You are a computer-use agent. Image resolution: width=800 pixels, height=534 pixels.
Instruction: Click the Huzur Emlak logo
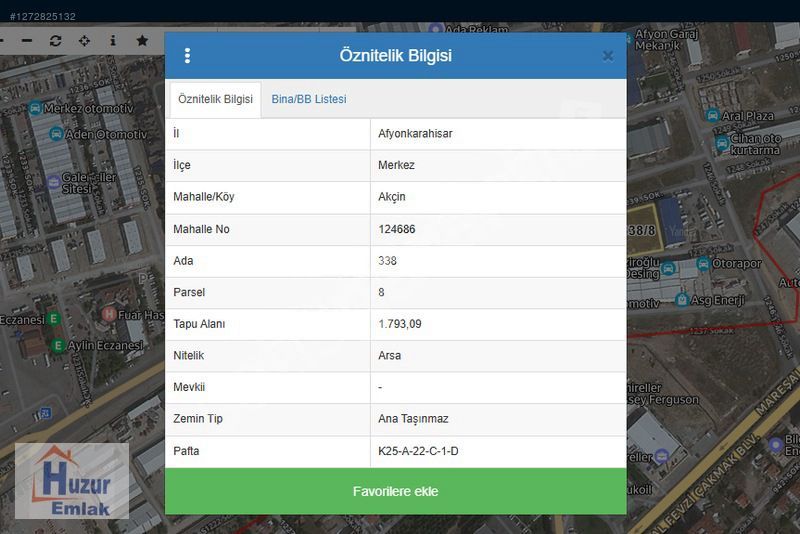(x=72, y=481)
